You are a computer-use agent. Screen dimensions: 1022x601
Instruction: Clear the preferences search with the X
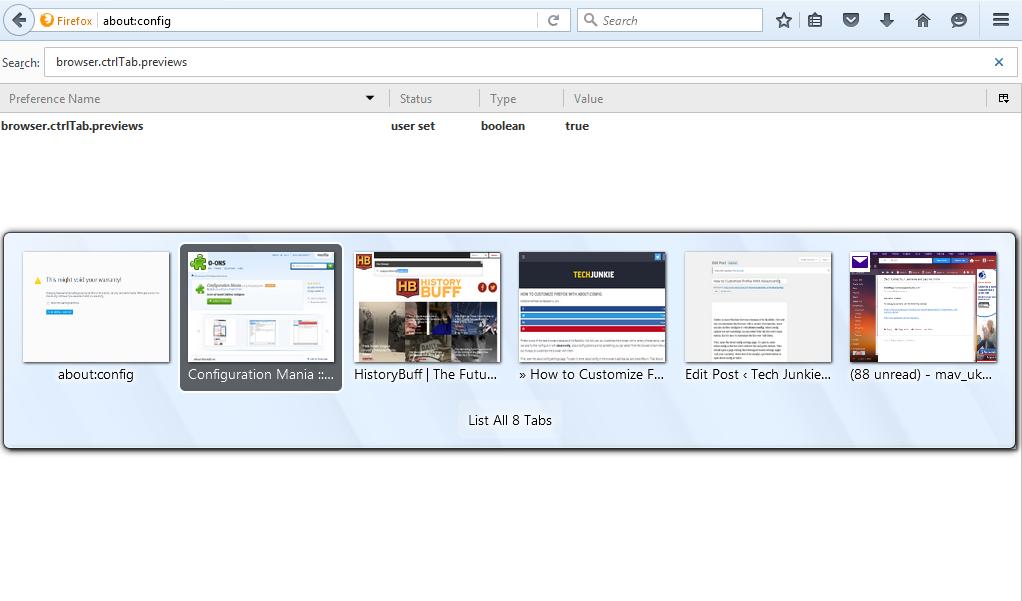click(x=998, y=62)
